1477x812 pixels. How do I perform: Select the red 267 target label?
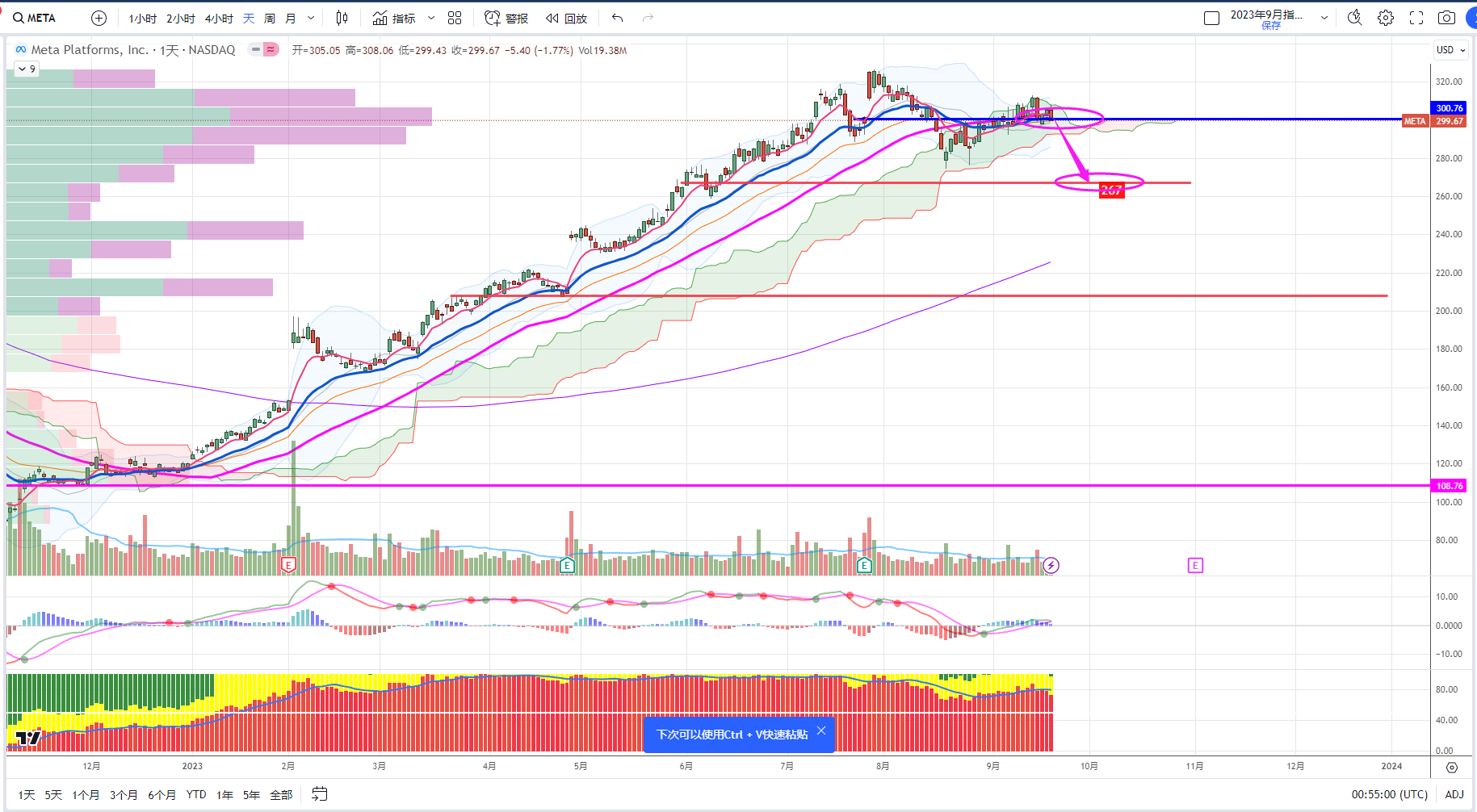(x=1112, y=190)
